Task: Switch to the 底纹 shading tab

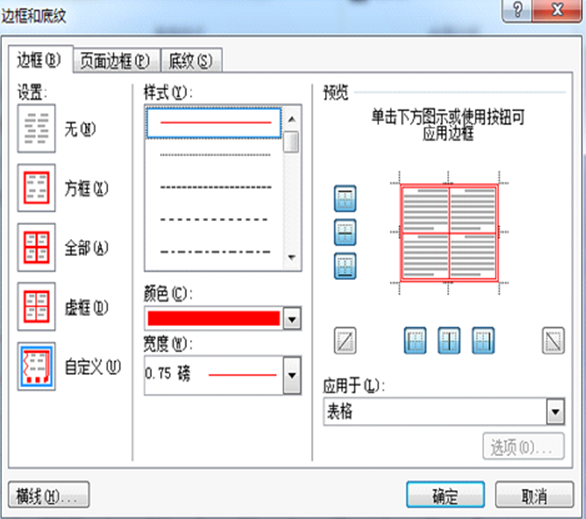Action: [191, 60]
